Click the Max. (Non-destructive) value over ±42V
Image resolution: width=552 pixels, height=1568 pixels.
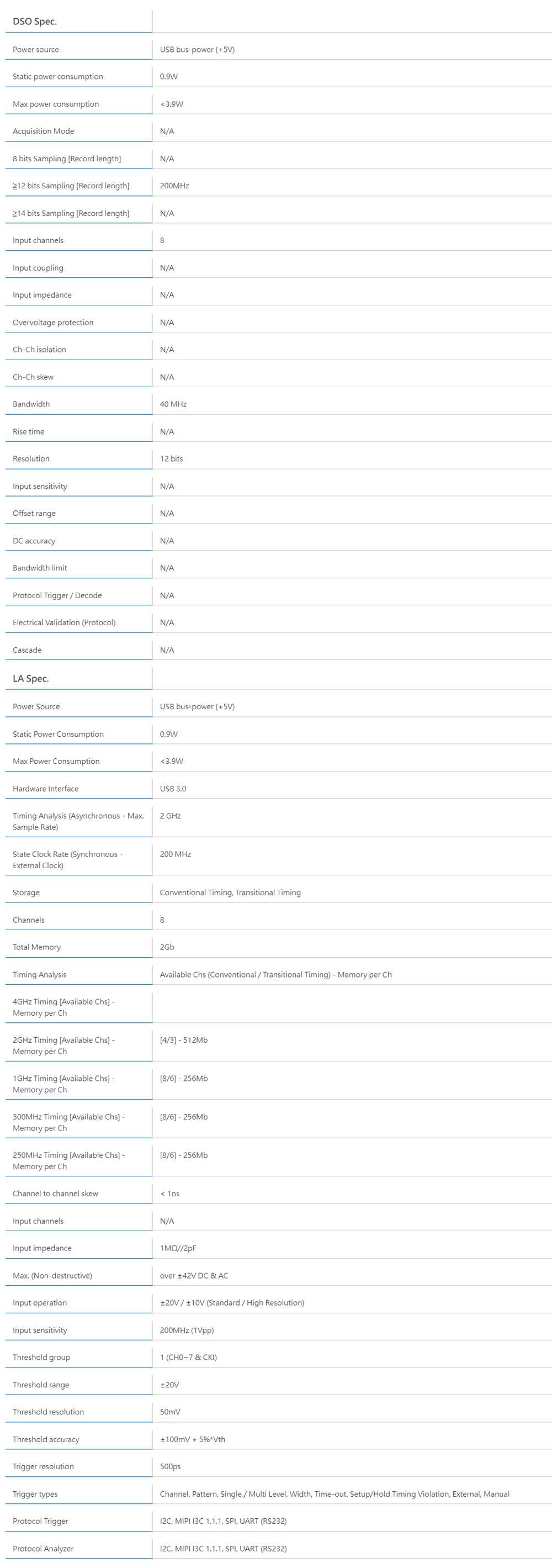click(194, 1276)
